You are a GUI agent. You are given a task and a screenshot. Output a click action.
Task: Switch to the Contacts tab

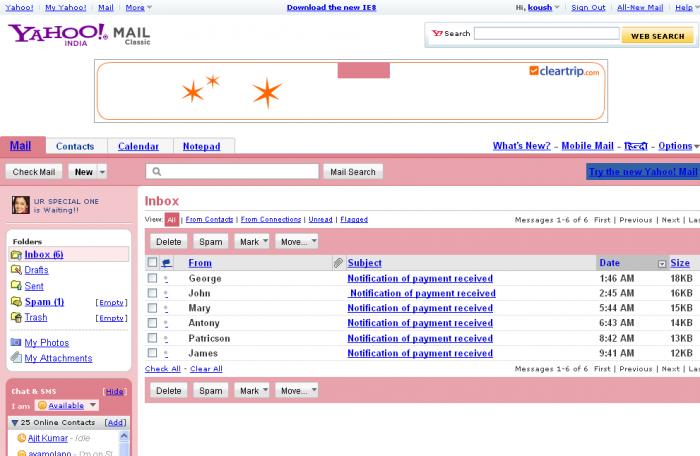click(75, 146)
